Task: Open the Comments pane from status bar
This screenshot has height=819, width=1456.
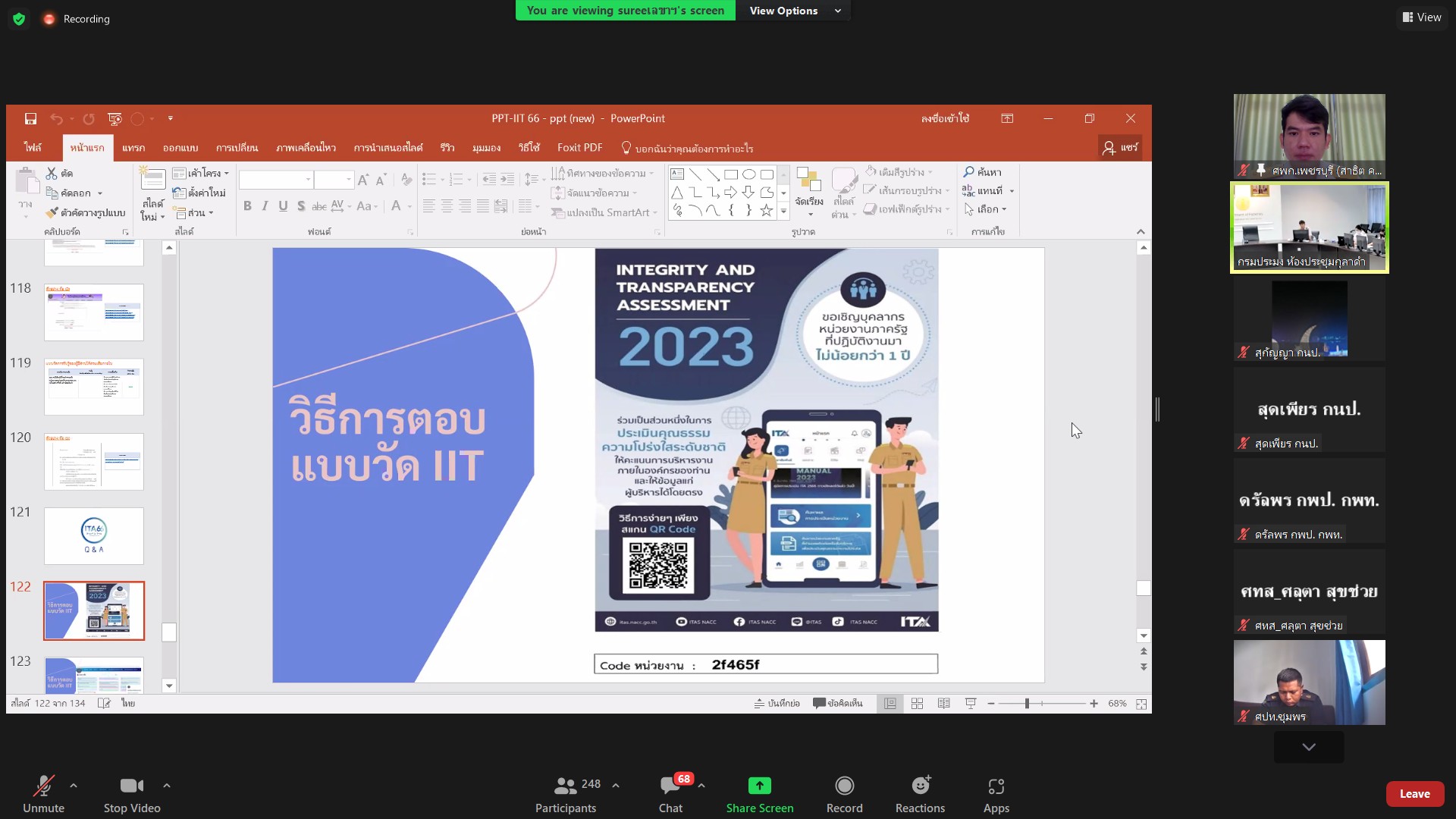Action: click(838, 703)
